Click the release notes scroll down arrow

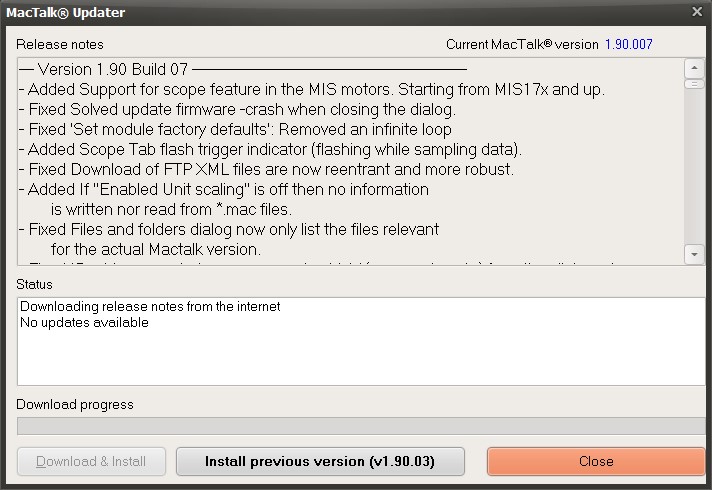tap(694, 254)
